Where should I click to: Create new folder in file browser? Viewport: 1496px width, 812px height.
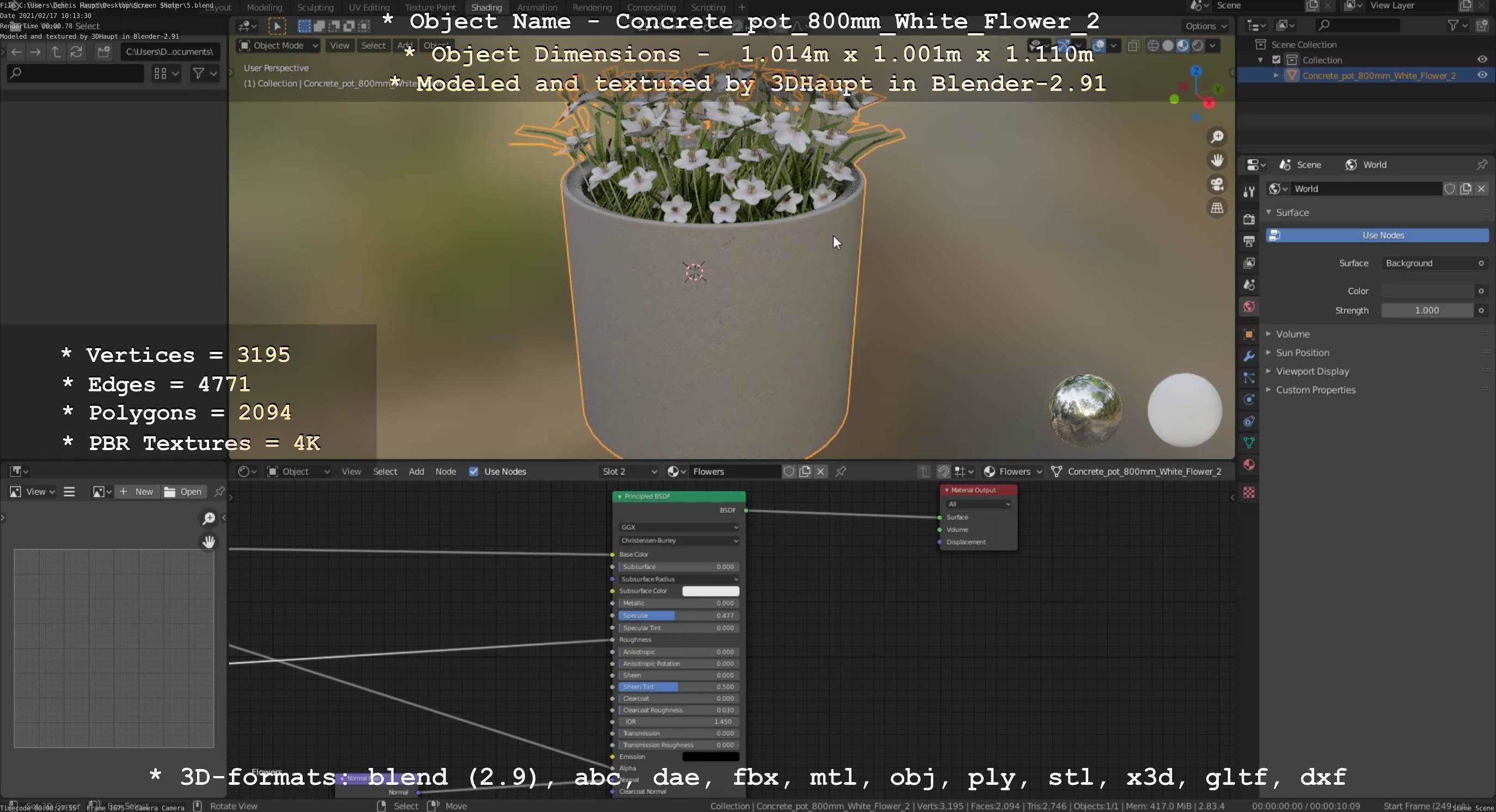coord(103,52)
